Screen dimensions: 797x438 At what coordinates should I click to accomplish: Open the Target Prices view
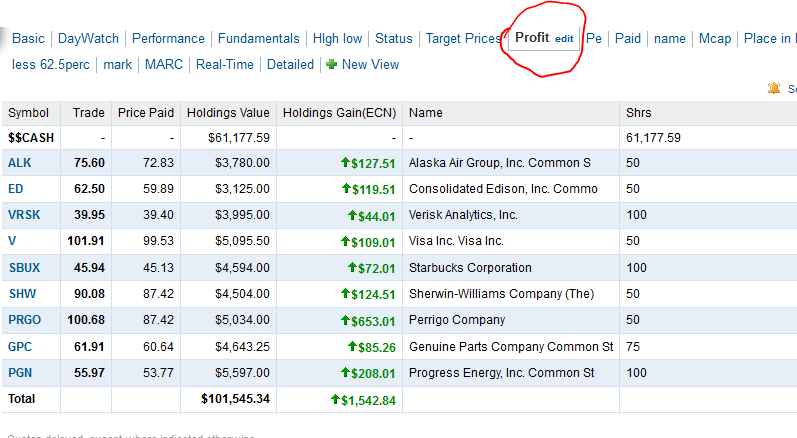coord(463,39)
